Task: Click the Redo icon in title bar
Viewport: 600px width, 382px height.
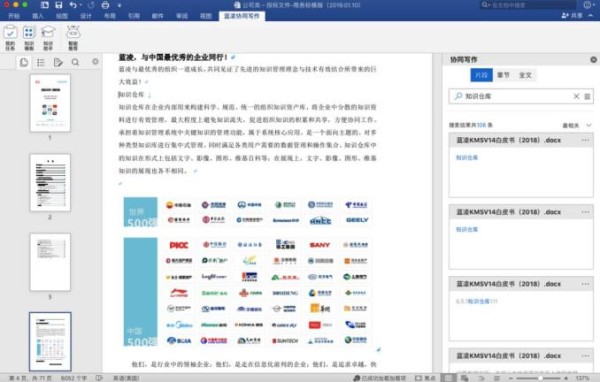Action: tap(91, 5)
